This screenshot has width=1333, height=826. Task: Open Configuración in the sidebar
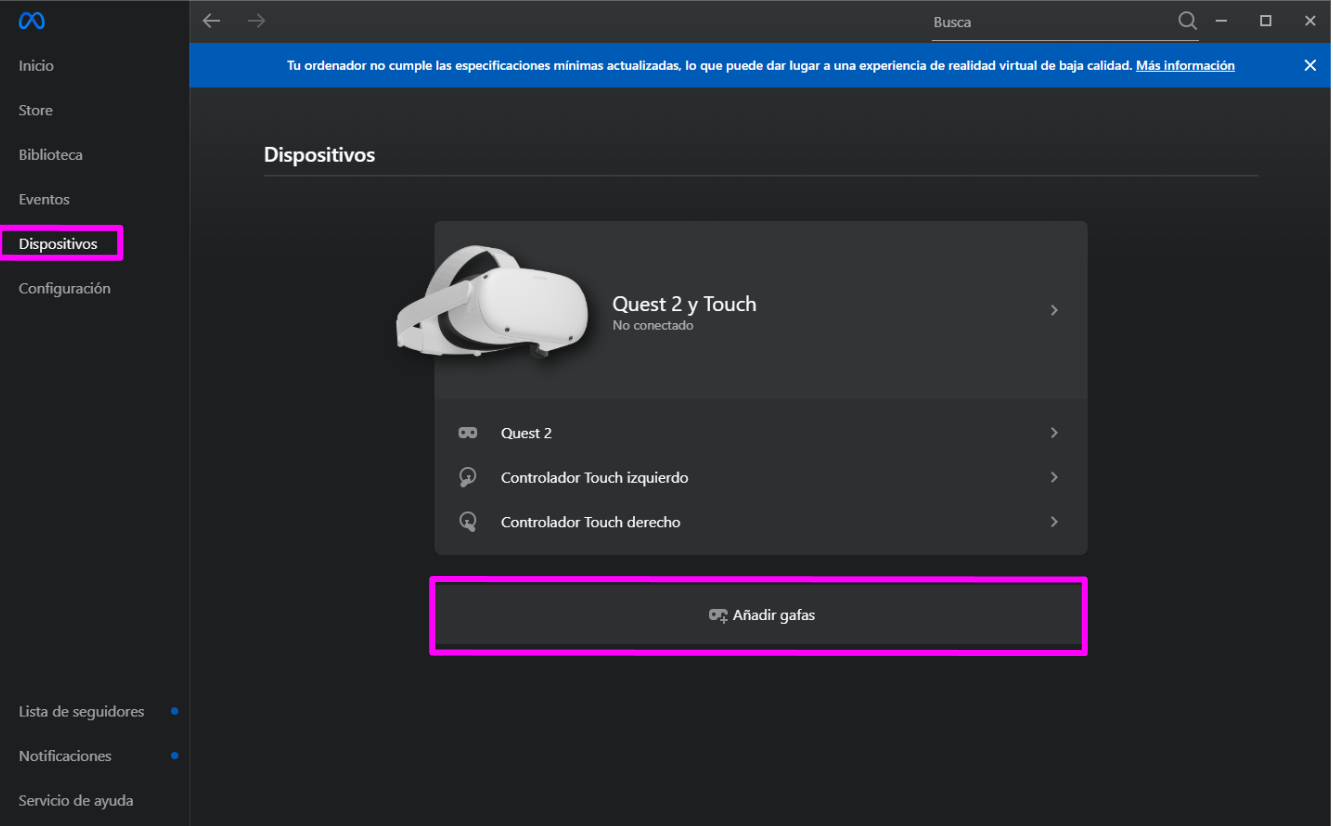point(64,288)
